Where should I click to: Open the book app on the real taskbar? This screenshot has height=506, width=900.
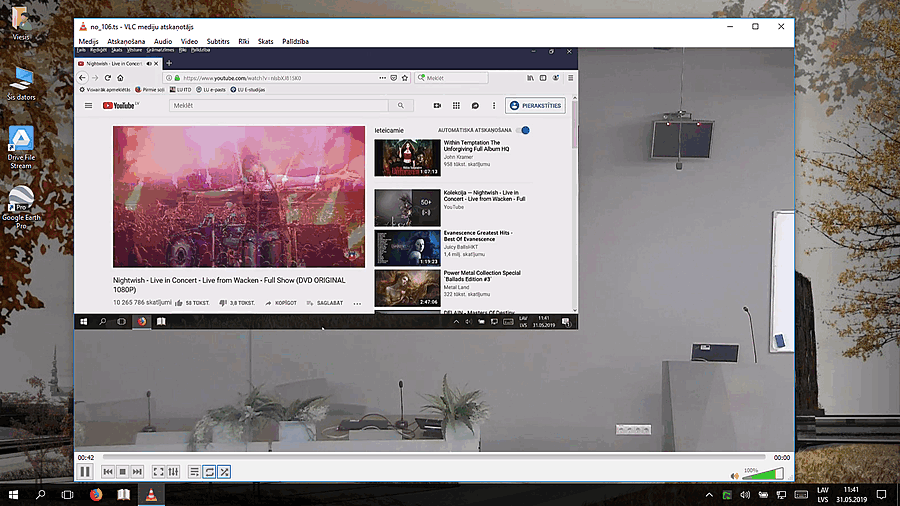[123, 495]
